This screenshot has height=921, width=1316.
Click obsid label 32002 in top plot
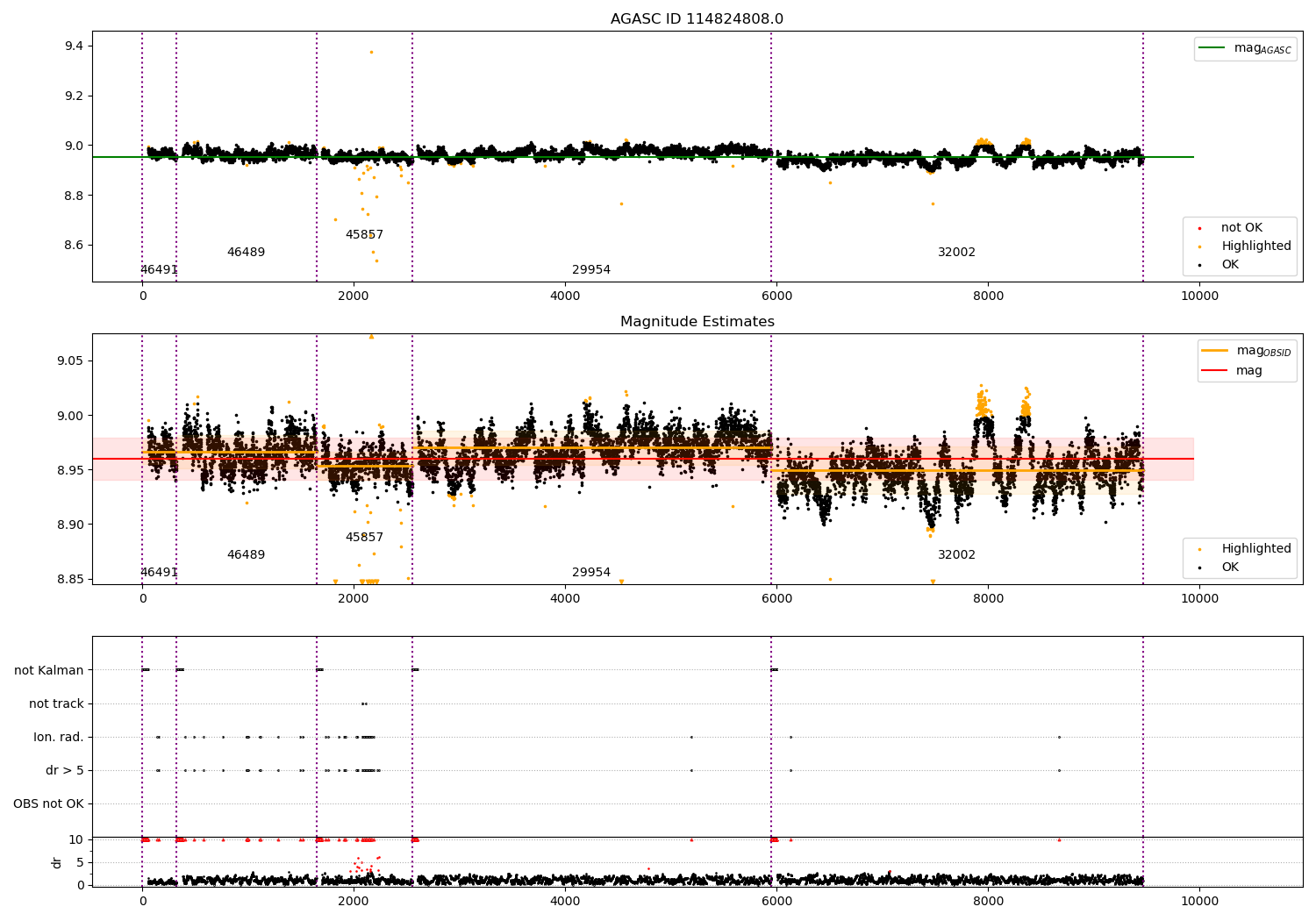(x=956, y=253)
